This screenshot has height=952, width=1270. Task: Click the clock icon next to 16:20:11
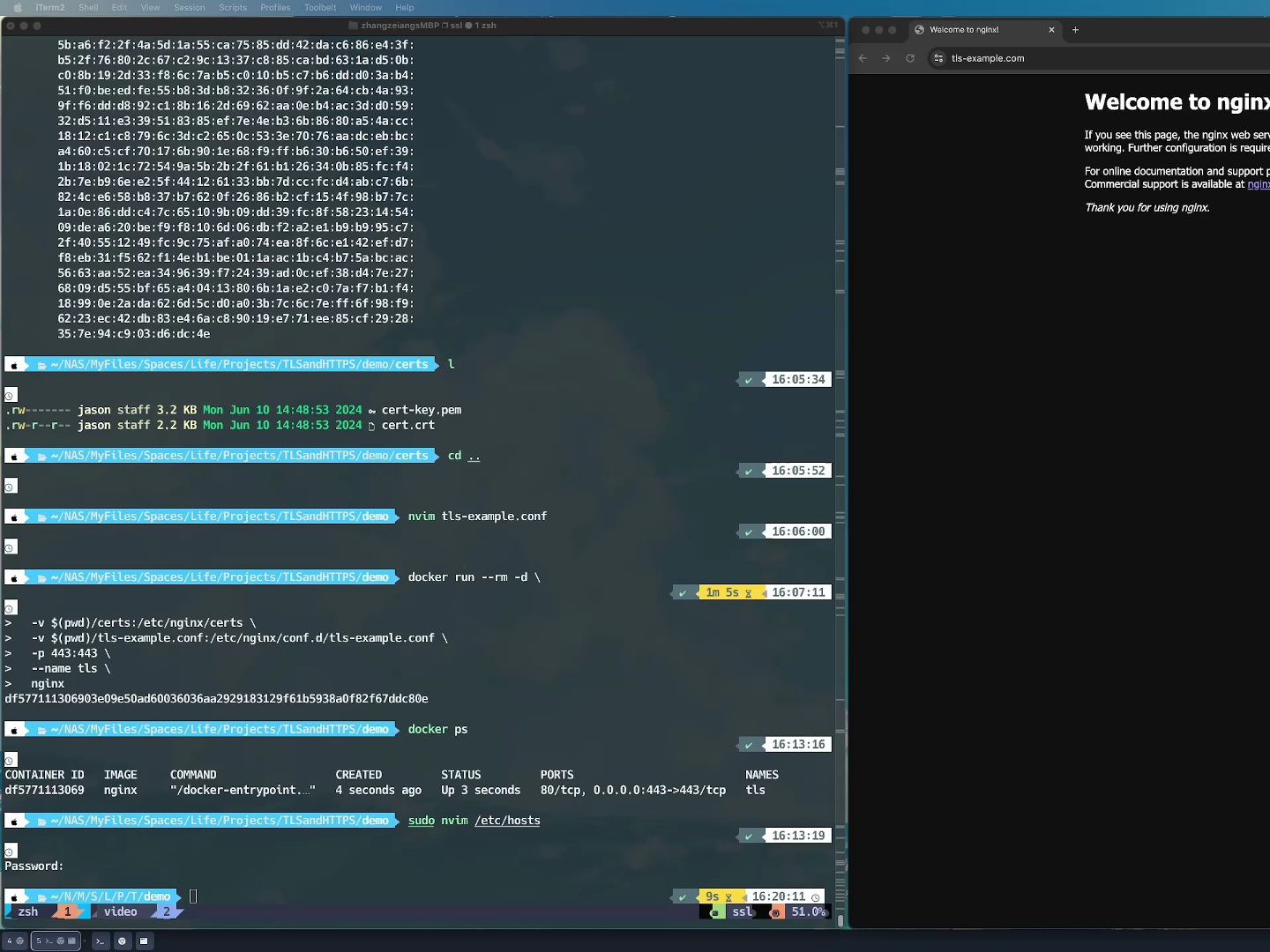(x=816, y=896)
